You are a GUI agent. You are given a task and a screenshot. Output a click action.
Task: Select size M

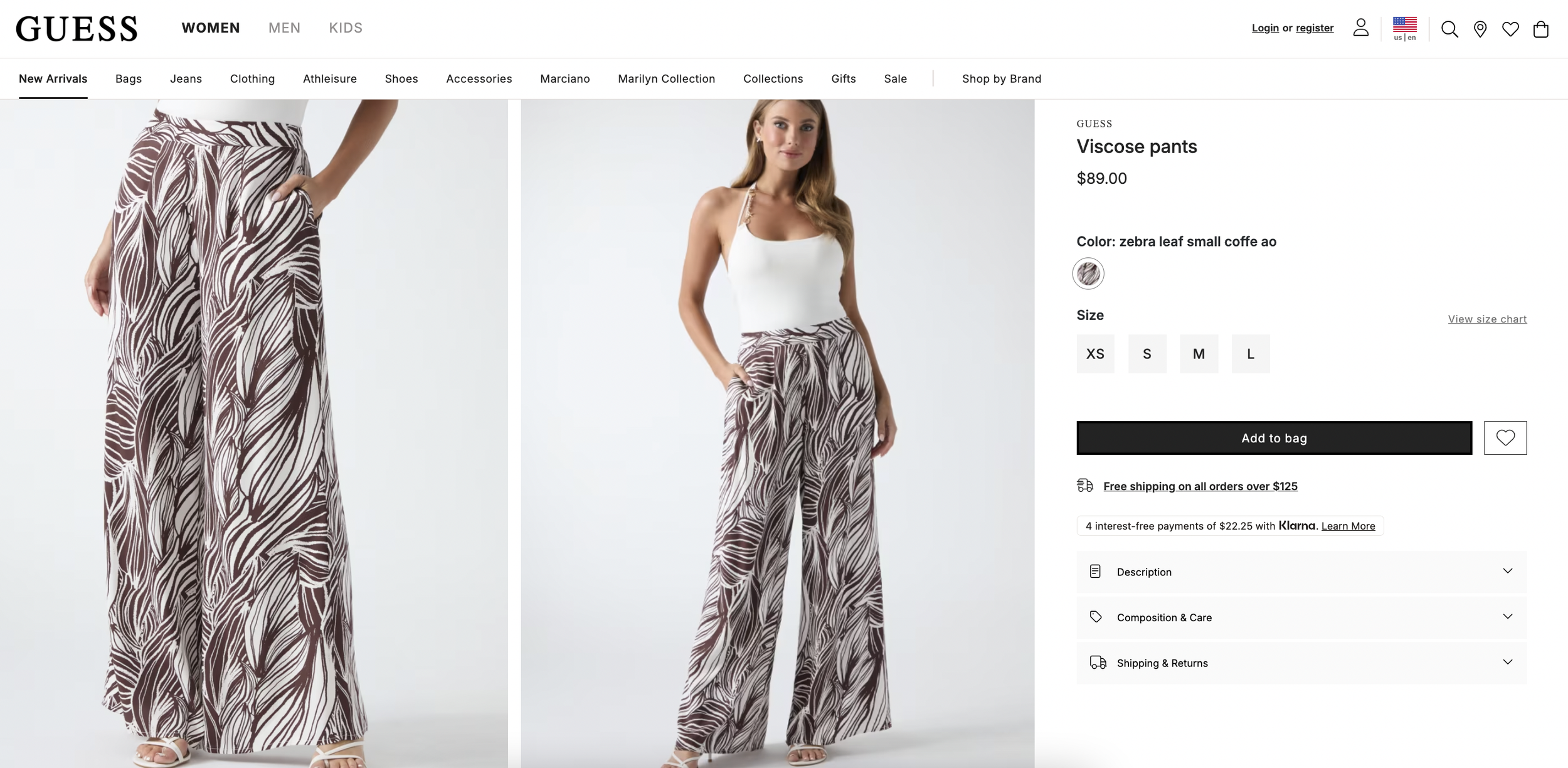tap(1199, 354)
